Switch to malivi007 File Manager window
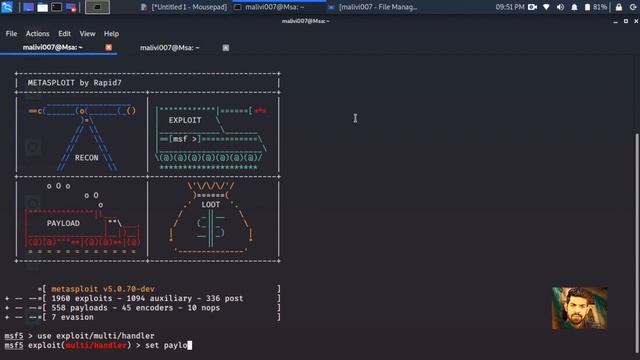The width and height of the screenshot is (640, 360). tap(372, 7)
